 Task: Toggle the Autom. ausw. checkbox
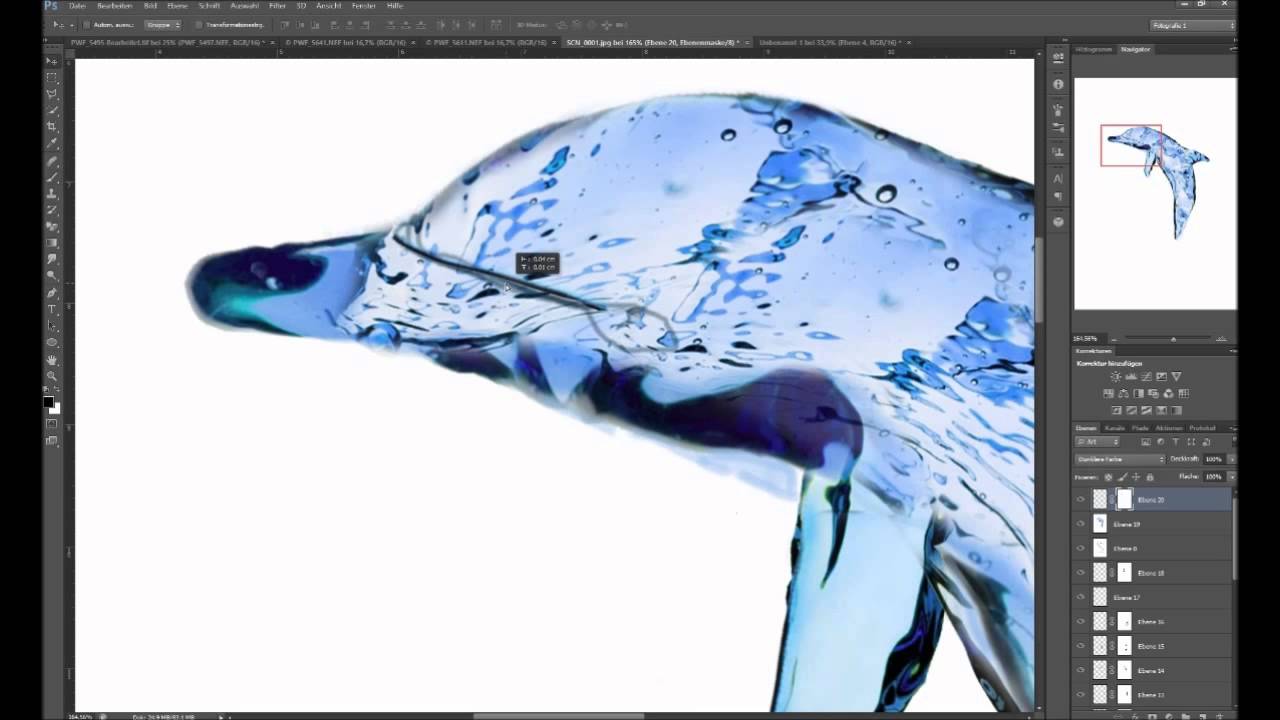(87, 24)
